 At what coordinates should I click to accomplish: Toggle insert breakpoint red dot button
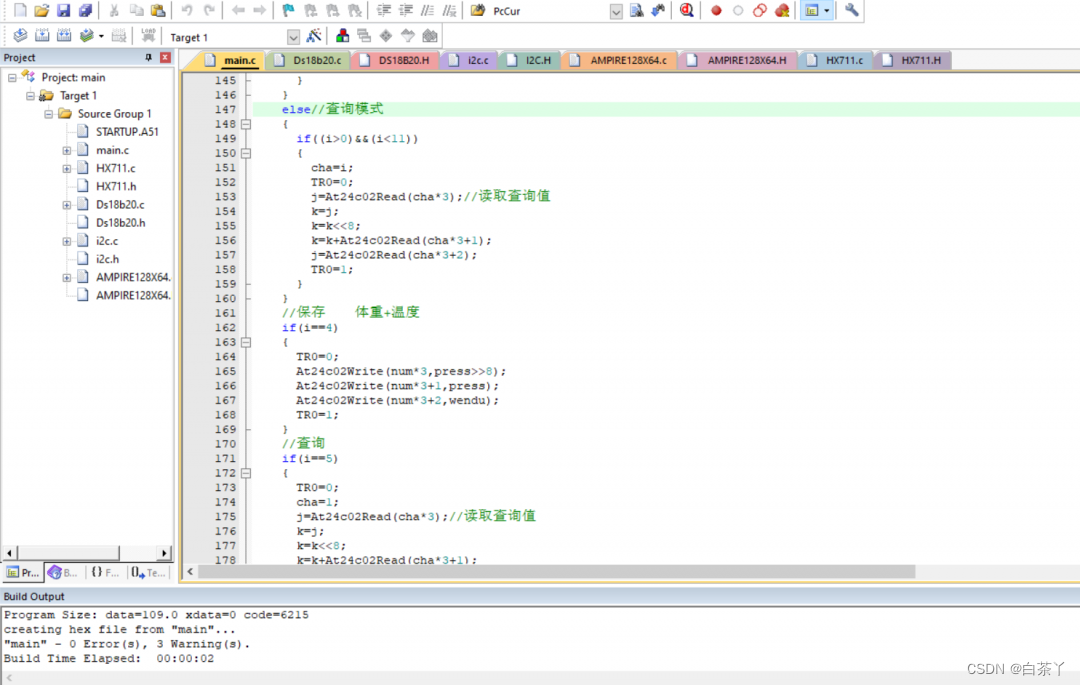tap(716, 10)
